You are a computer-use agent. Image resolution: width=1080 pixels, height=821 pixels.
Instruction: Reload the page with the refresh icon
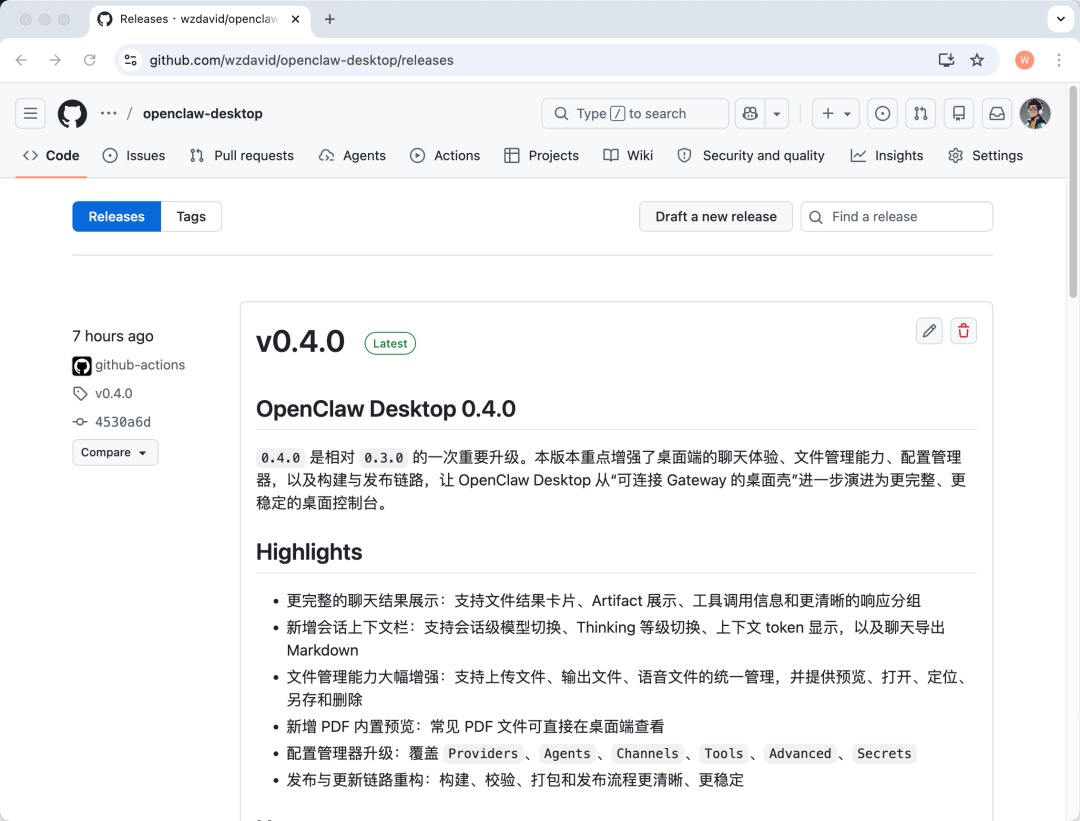pyautogui.click(x=90, y=61)
